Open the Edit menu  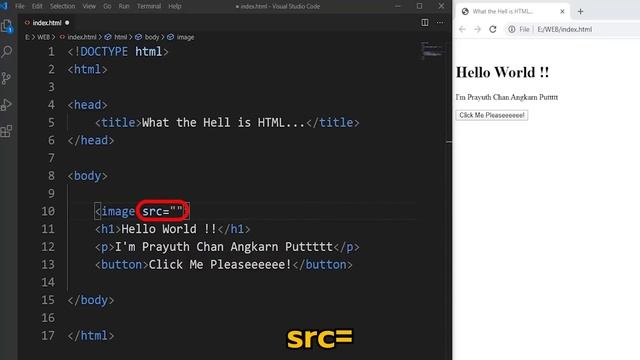37,6
